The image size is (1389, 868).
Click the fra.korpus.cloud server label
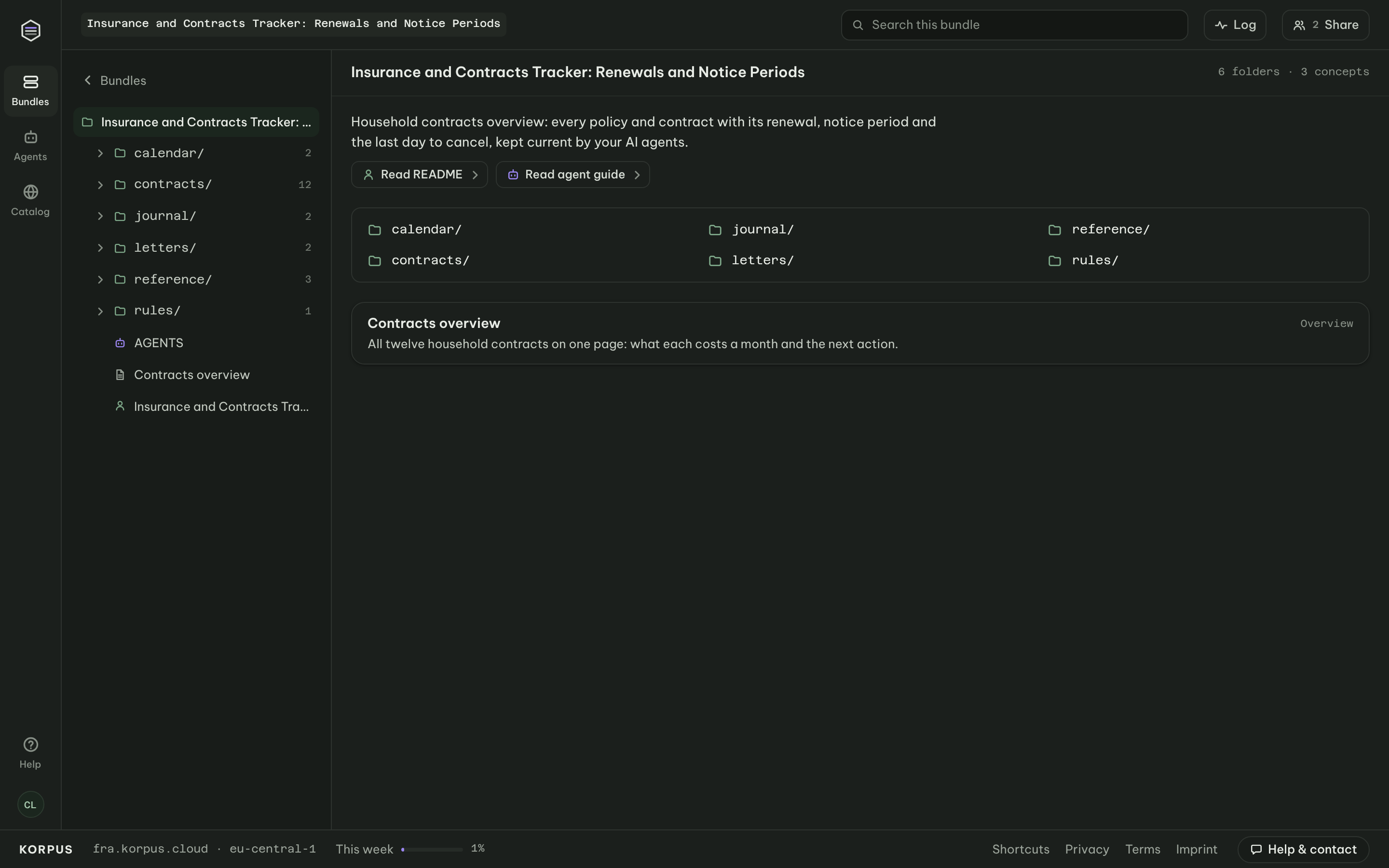150,849
